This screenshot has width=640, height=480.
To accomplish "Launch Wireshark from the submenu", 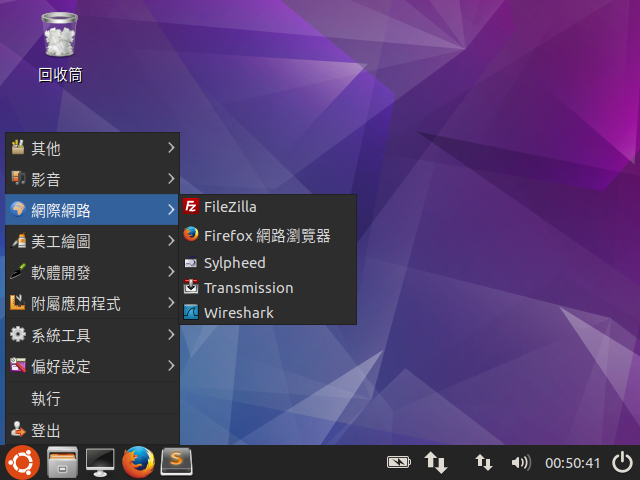I will tap(268, 313).
